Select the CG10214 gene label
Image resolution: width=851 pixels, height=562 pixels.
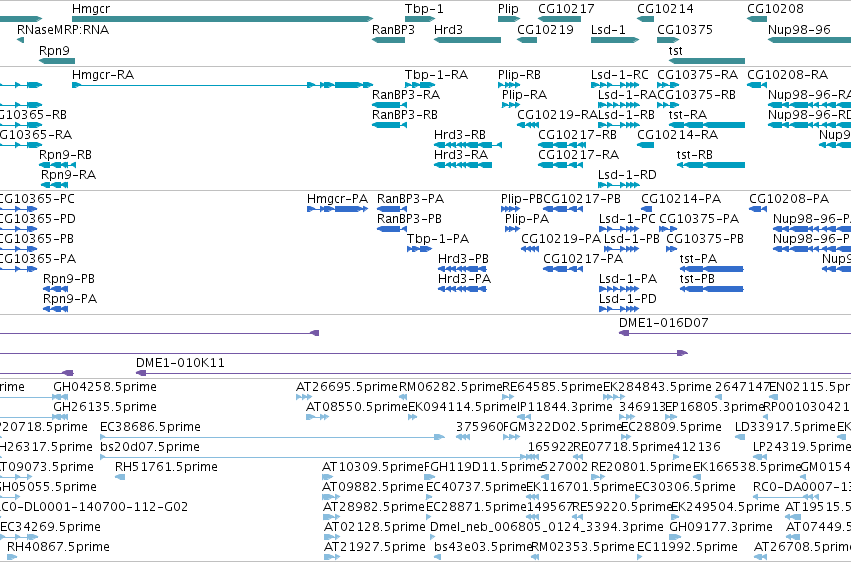[x=665, y=9]
